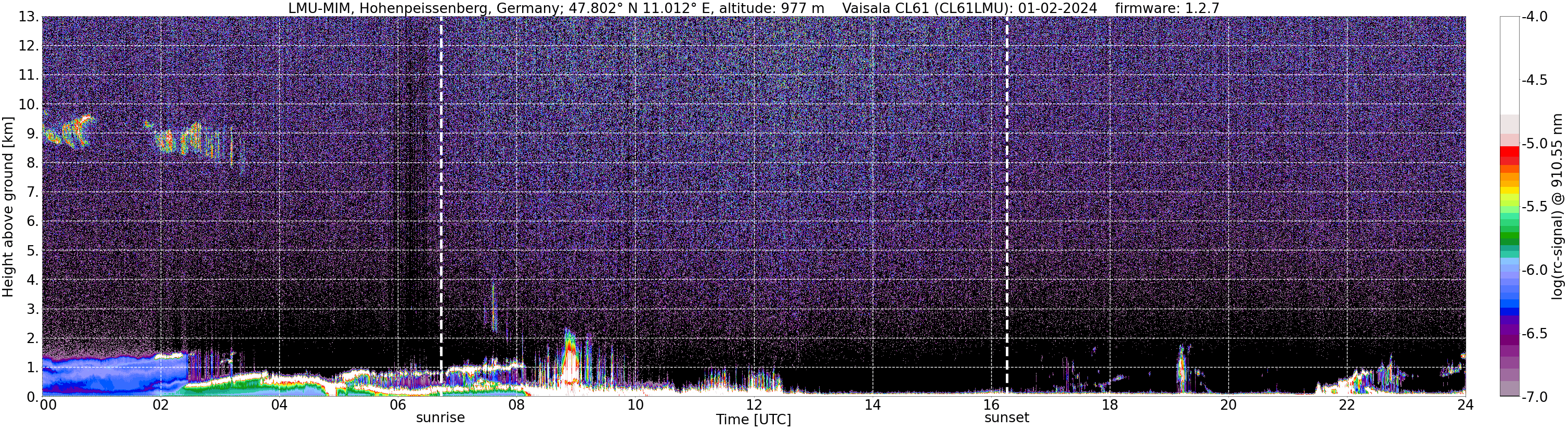Click the '3.' height axis tick label

click(x=32, y=309)
